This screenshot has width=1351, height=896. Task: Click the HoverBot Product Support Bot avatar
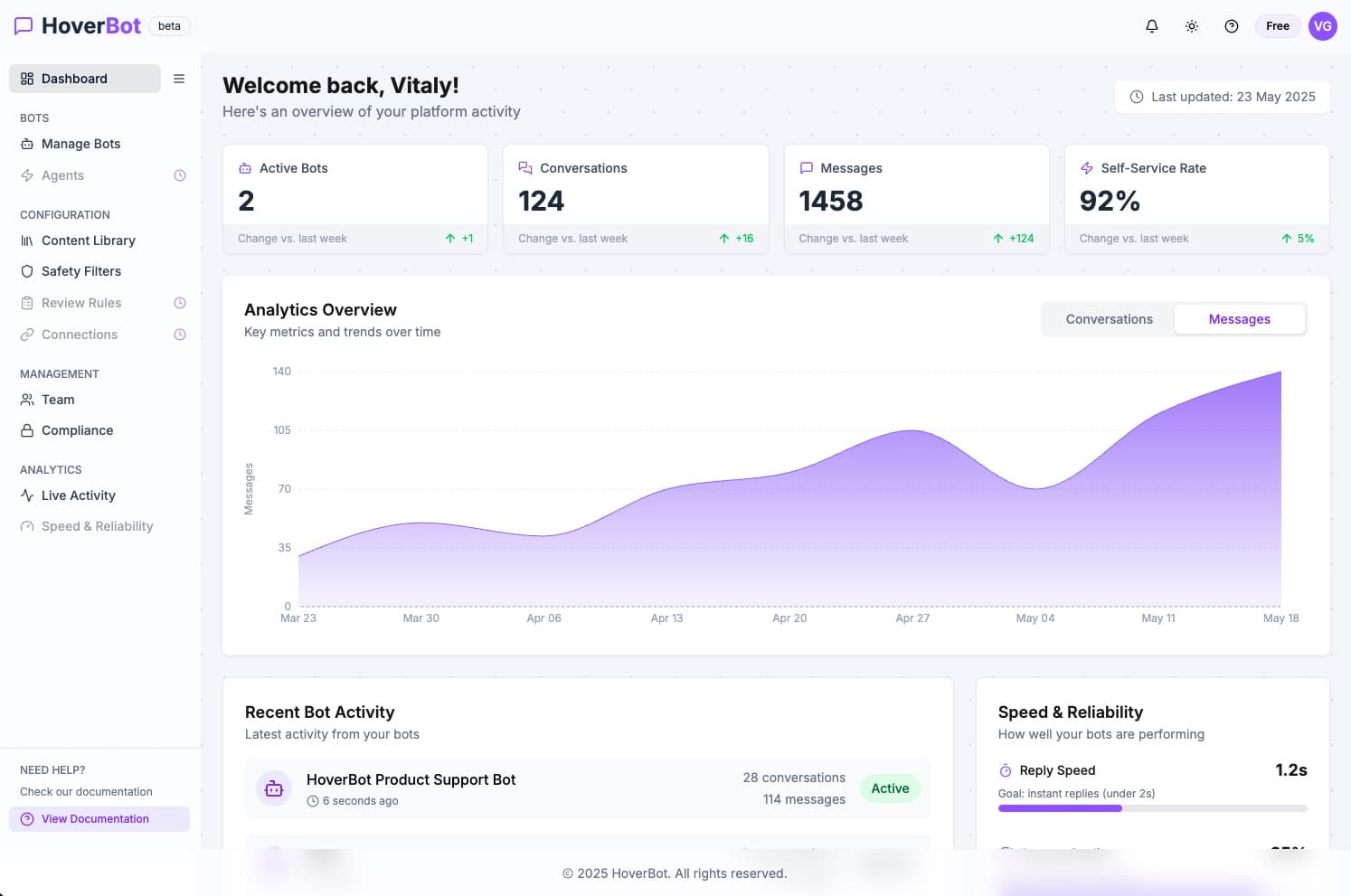coord(273,788)
